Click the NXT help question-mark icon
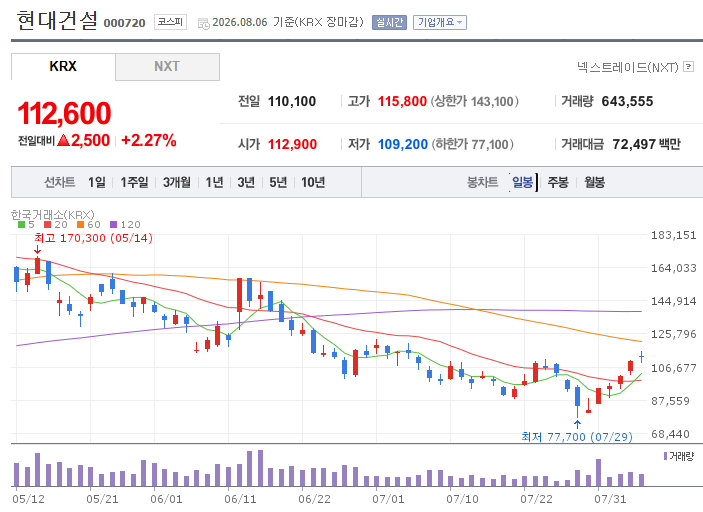 point(688,67)
